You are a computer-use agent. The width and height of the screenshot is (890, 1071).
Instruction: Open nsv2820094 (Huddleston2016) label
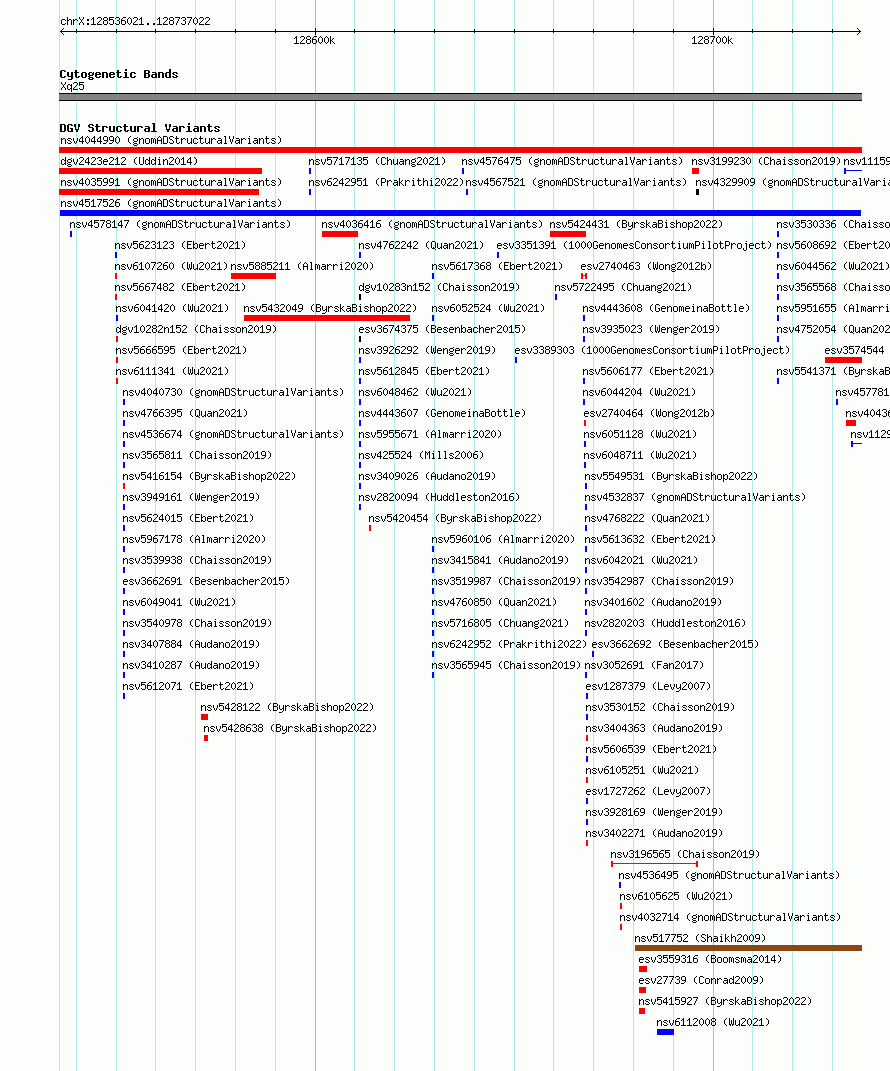tap(439, 497)
